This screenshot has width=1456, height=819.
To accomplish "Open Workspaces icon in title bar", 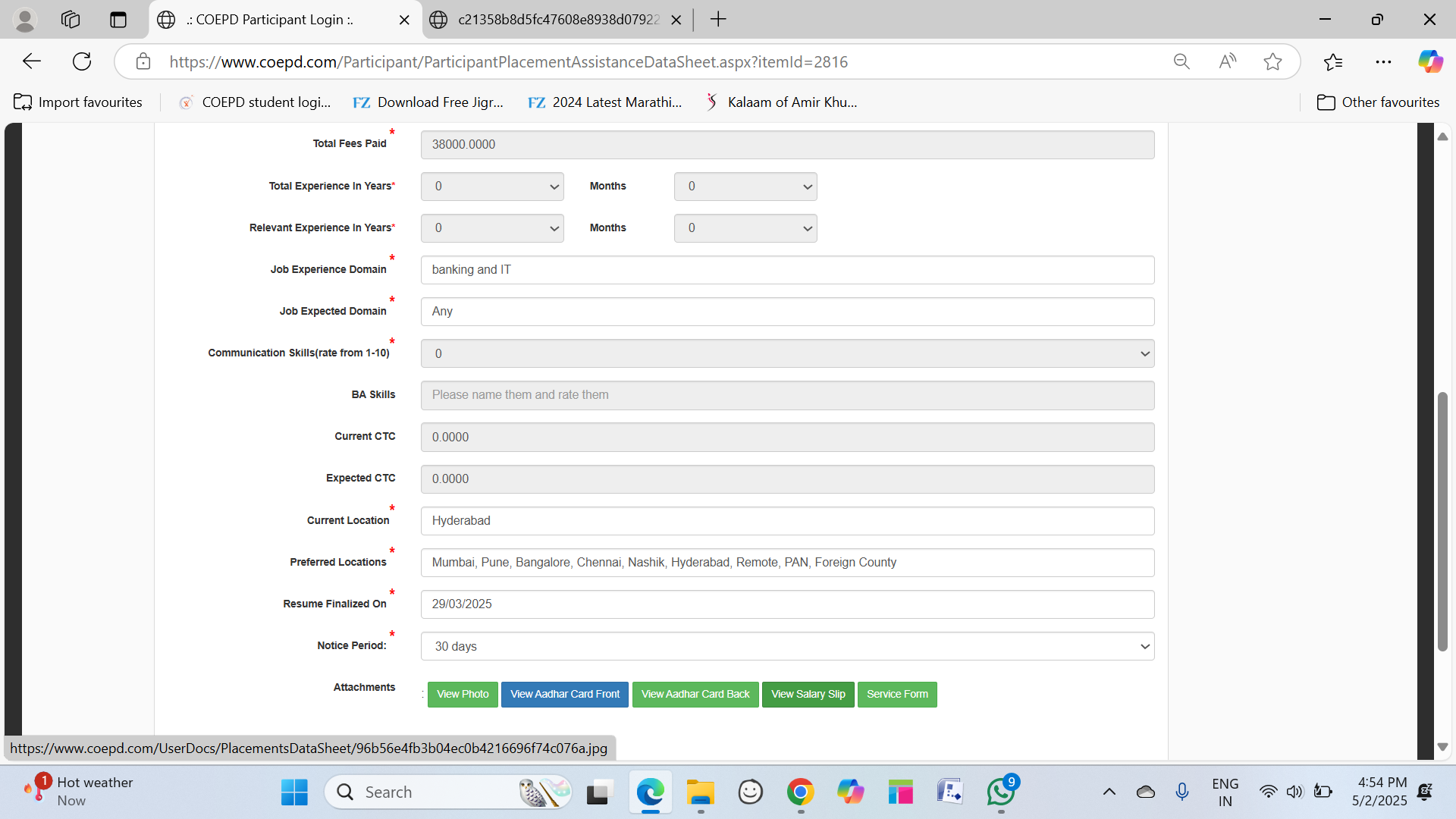I will point(71,20).
